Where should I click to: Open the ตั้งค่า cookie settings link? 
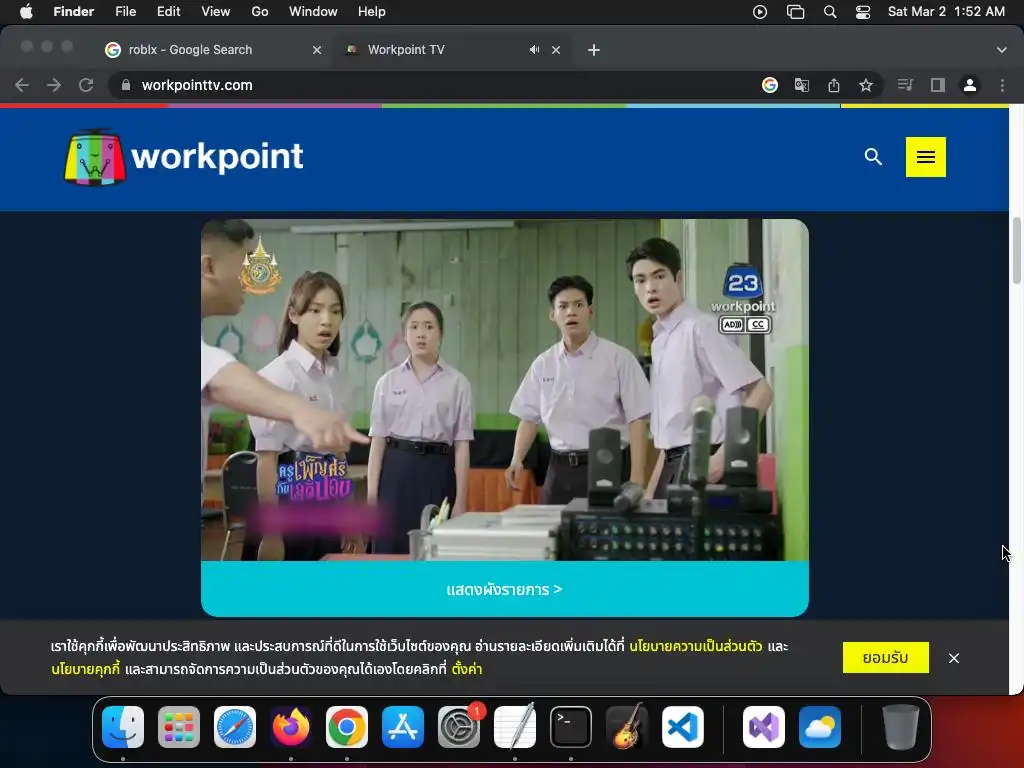(467, 669)
